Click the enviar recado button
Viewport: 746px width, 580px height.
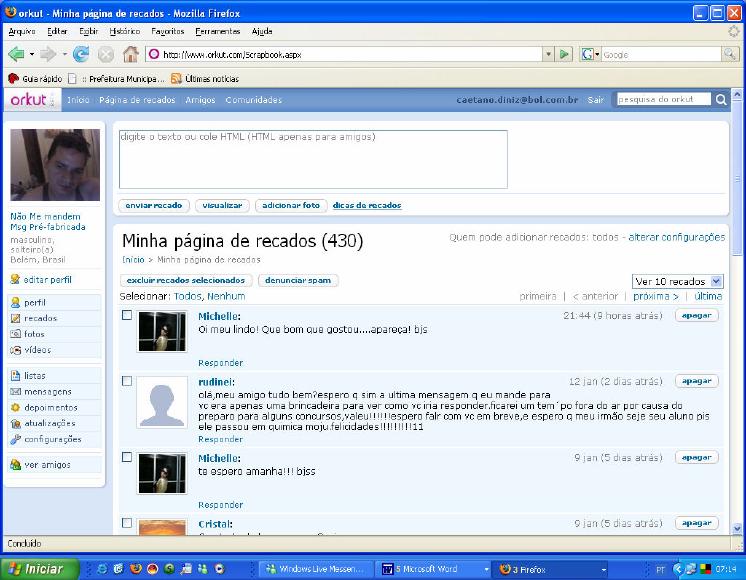click(154, 206)
